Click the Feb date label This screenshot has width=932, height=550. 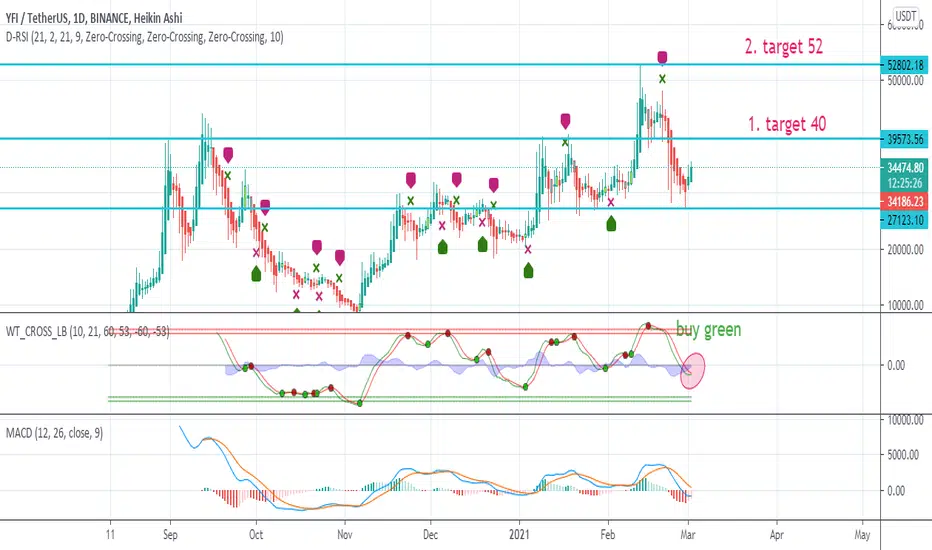click(x=607, y=535)
